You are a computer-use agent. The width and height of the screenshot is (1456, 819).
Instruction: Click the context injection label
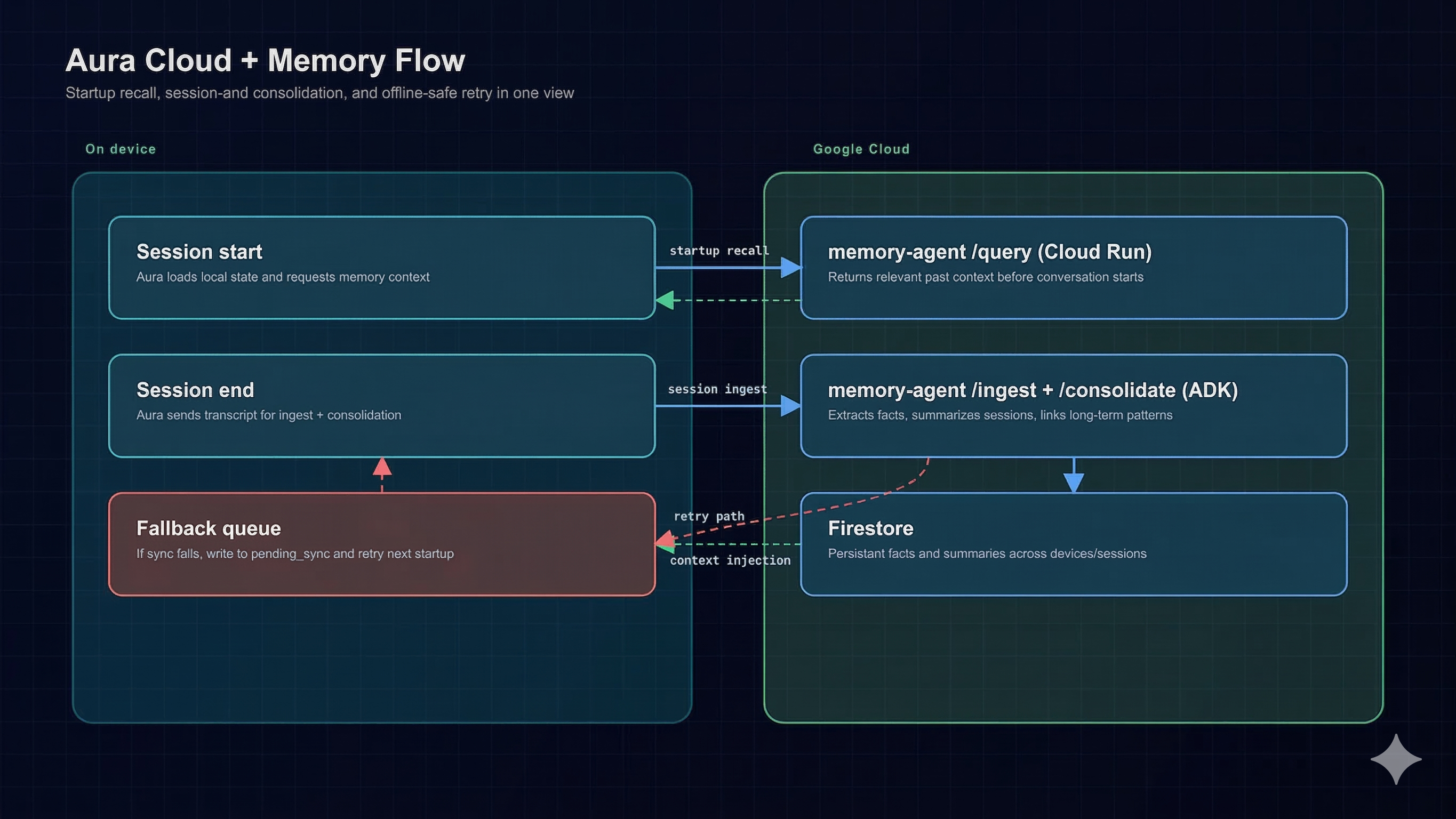click(730, 560)
